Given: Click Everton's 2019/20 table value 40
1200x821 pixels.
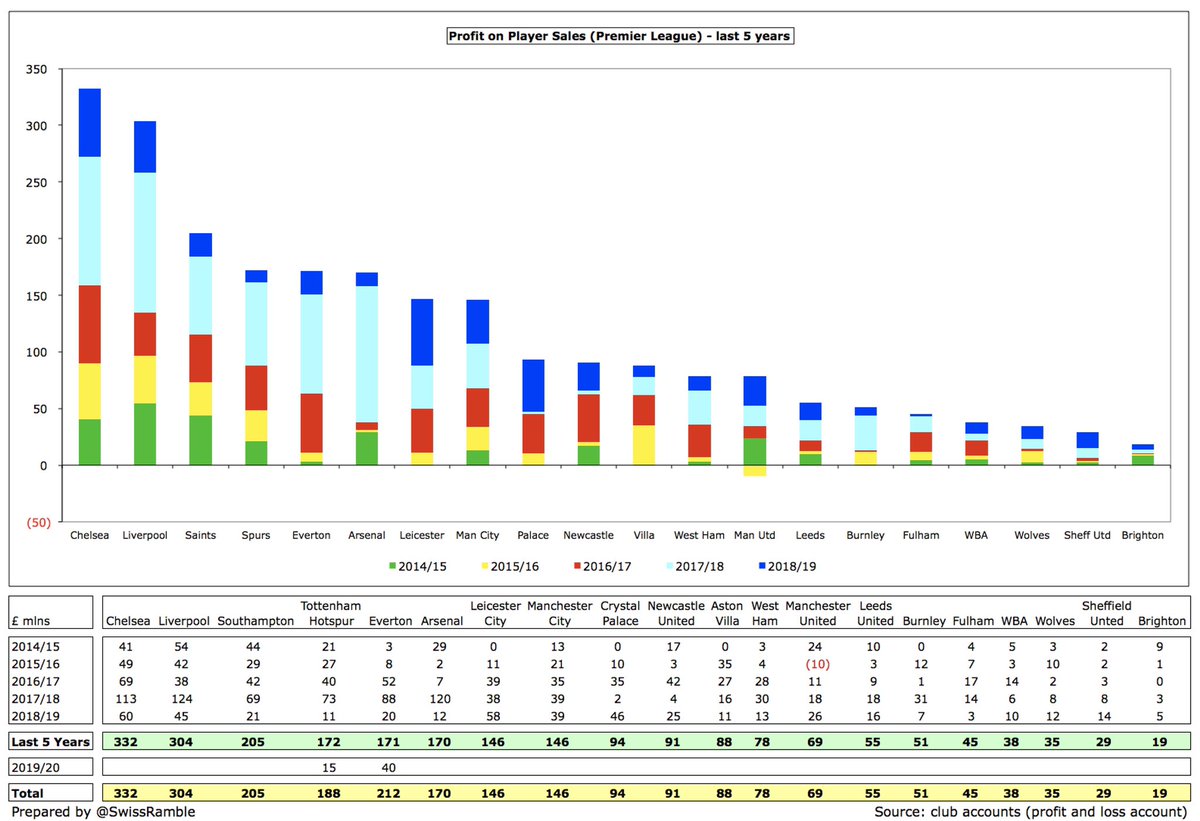Looking at the screenshot, I should click(x=388, y=766).
